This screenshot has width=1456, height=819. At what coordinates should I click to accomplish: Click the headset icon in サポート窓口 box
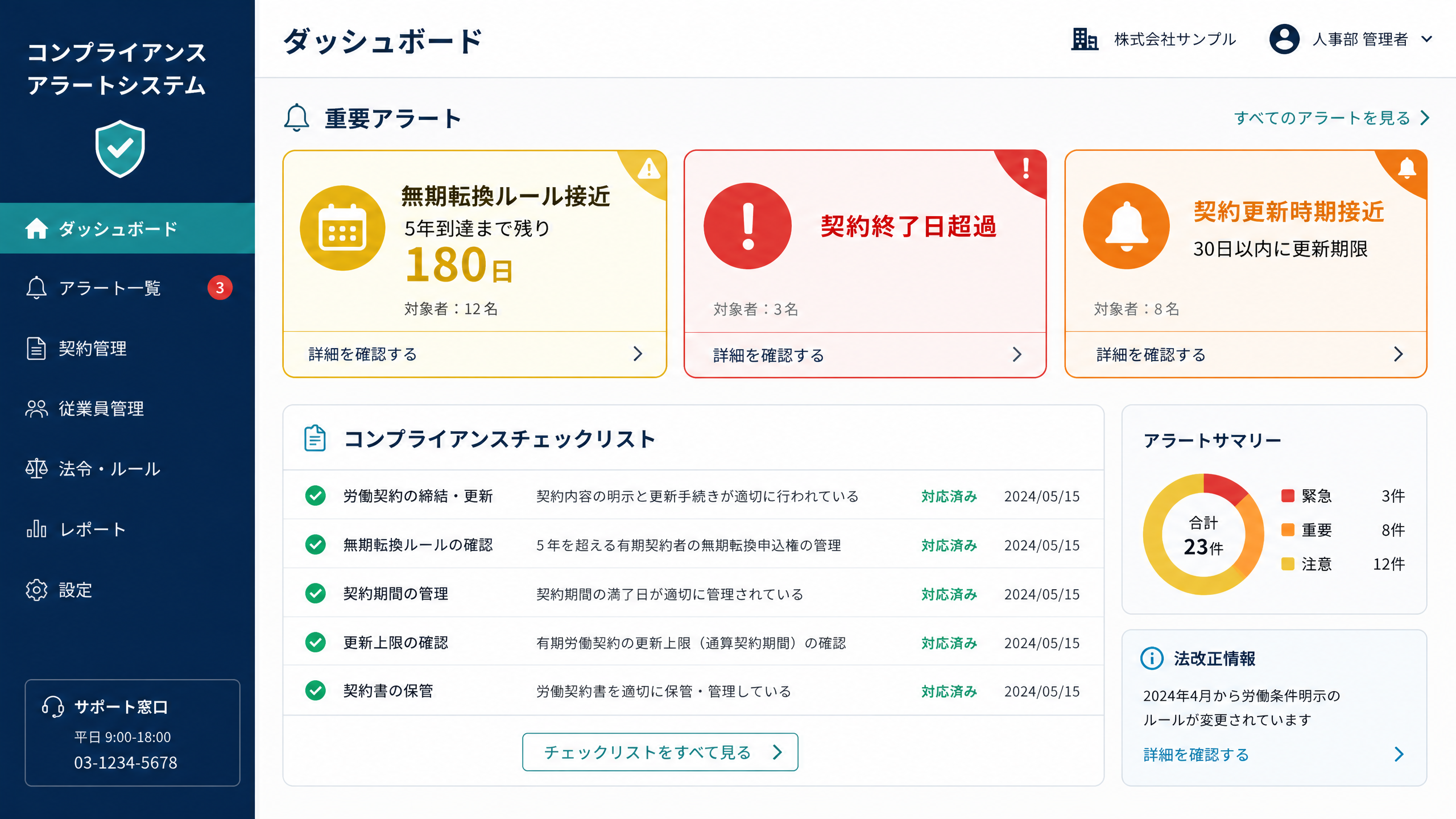tap(53, 707)
